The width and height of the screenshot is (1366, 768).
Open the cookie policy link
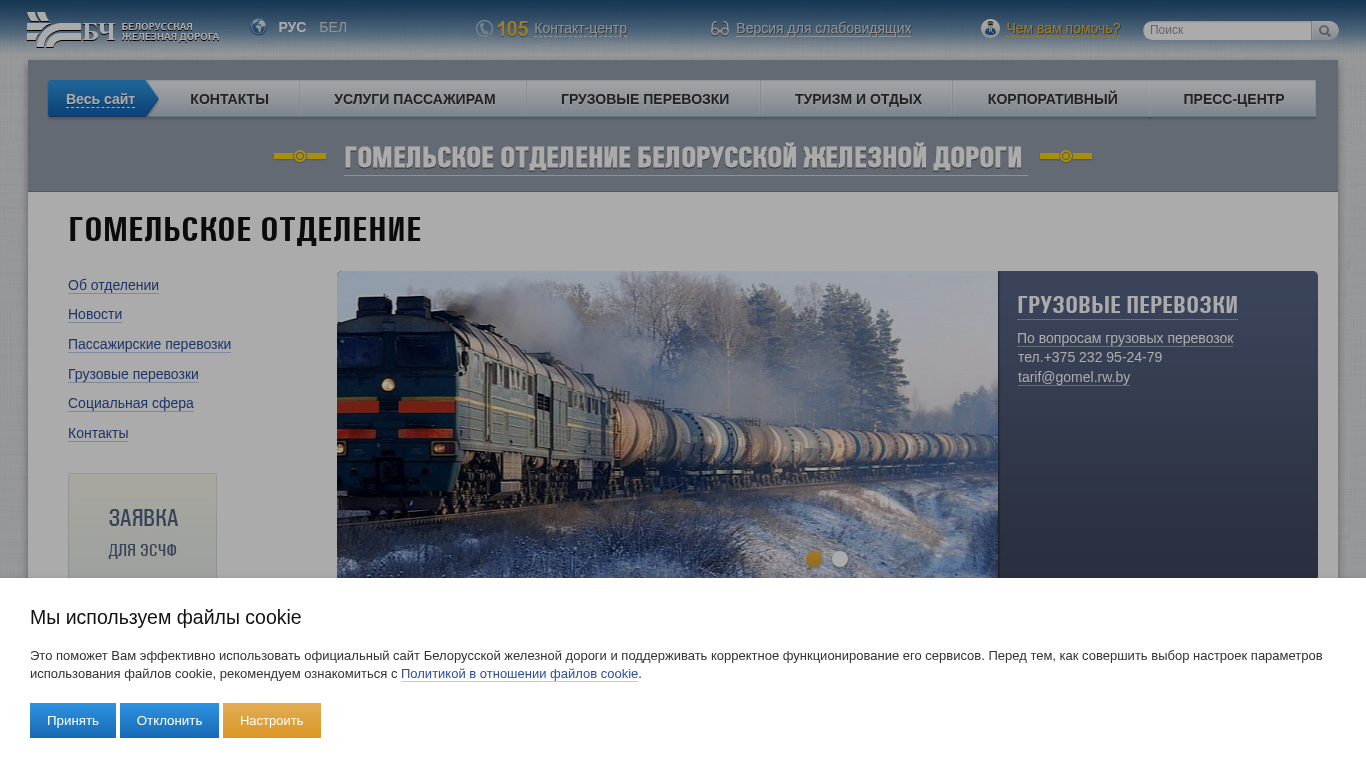pyautogui.click(x=519, y=674)
